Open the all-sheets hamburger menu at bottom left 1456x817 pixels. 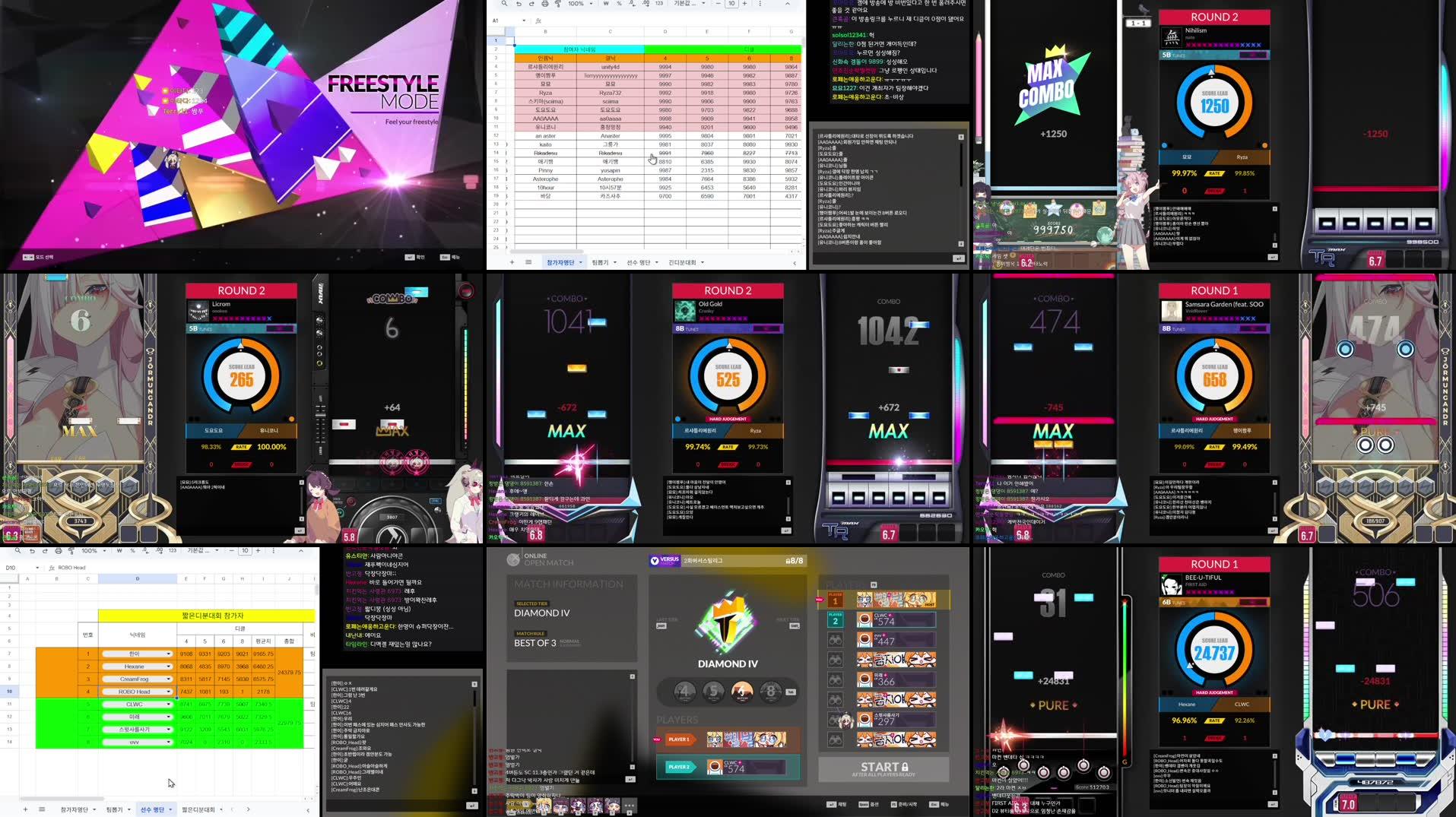pos(528,262)
